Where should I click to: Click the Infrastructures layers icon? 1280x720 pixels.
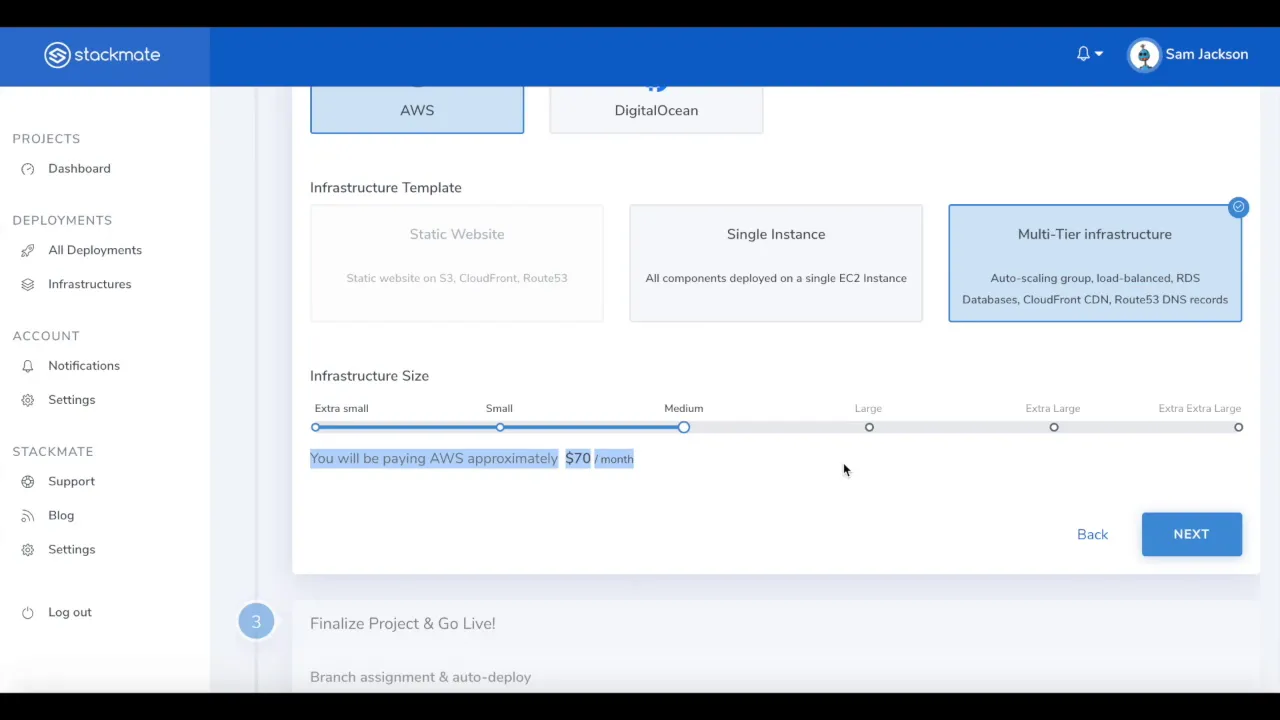pyautogui.click(x=28, y=284)
